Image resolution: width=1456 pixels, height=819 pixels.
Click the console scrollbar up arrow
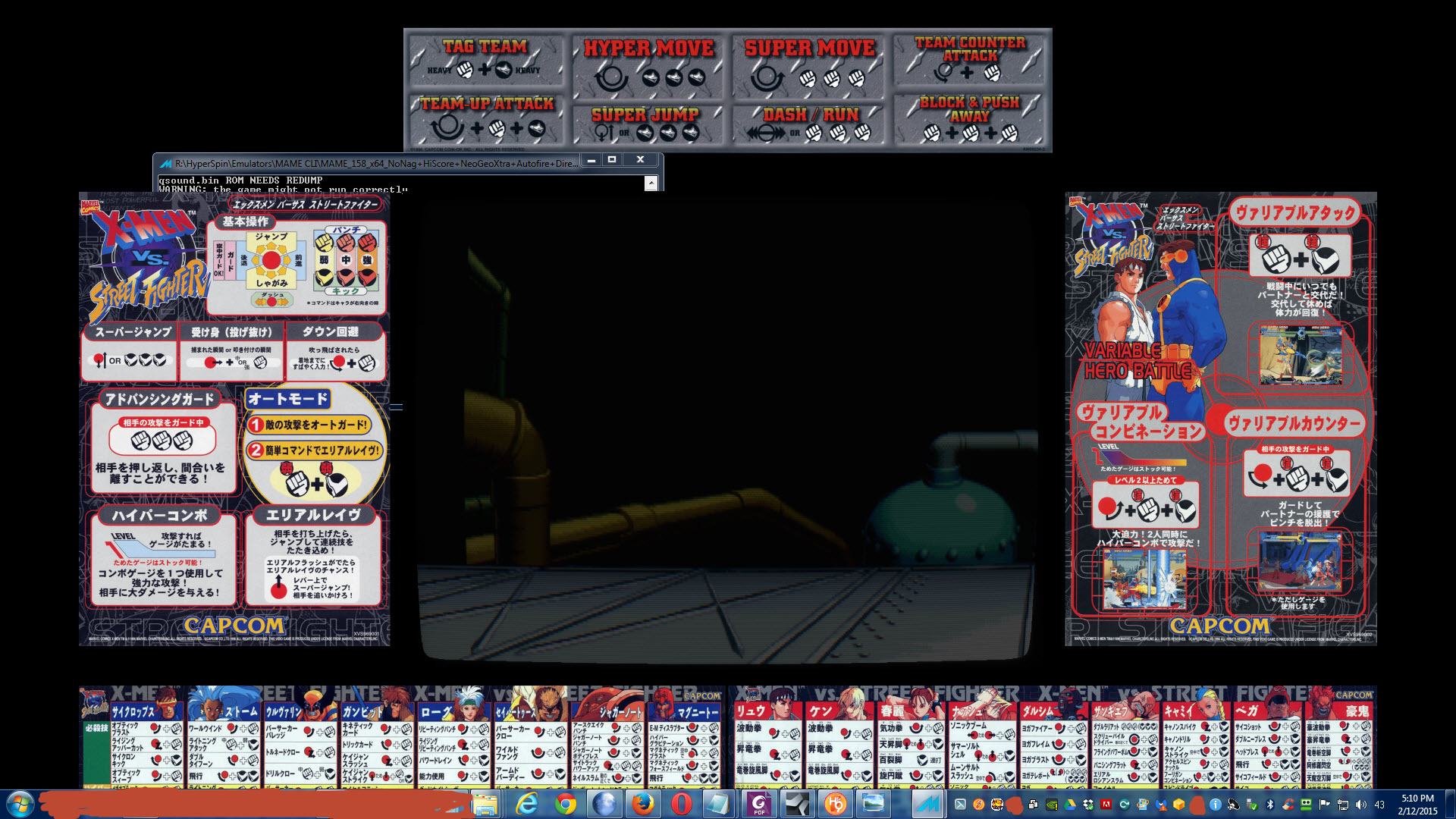point(651,183)
